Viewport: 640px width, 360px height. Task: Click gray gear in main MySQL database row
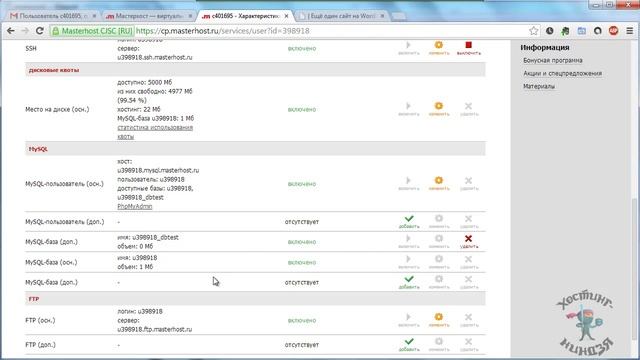pyautogui.click(x=438, y=259)
